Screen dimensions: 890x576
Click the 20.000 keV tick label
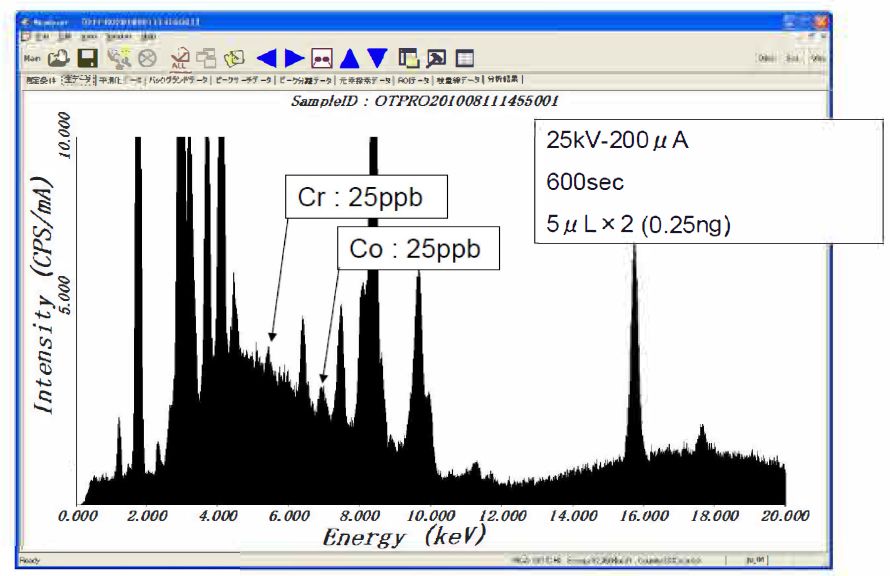[x=786, y=516]
